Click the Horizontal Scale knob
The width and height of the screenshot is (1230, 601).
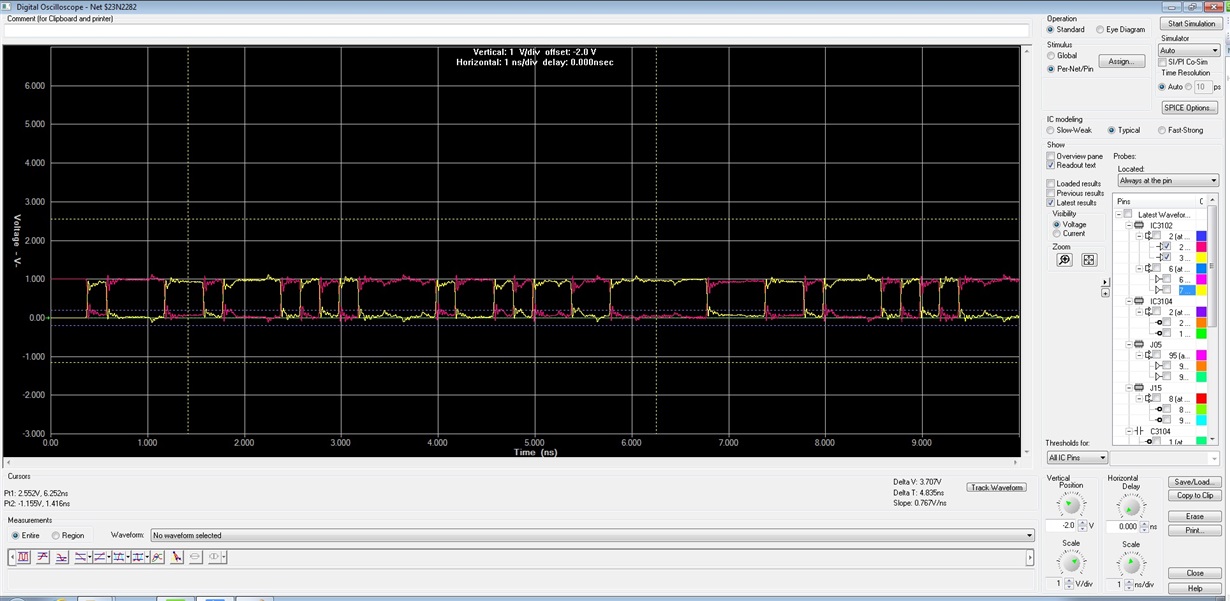[1131, 564]
